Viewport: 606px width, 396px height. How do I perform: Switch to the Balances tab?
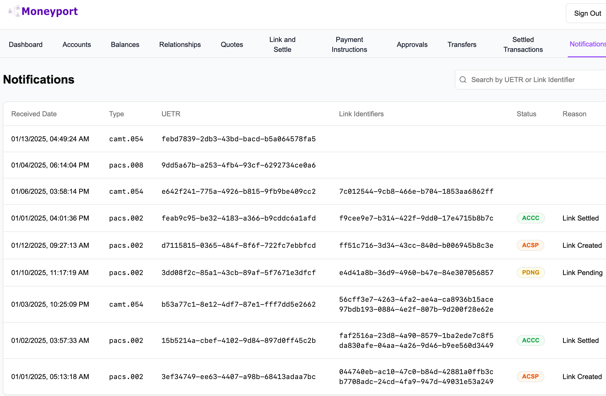[x=125, y=44]
